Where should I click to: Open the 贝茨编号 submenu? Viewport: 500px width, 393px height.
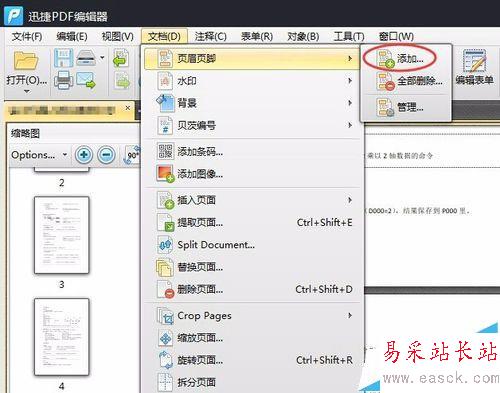(251, 125)
